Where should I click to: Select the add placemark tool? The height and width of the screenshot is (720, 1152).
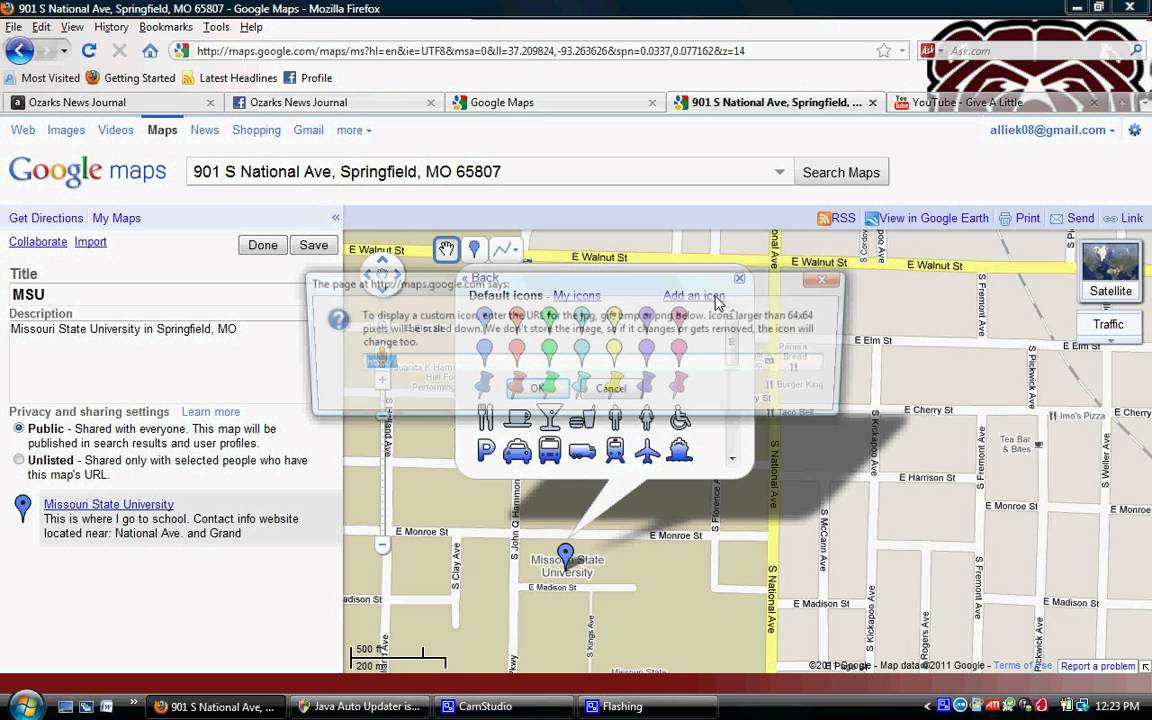tap(475, 249)
